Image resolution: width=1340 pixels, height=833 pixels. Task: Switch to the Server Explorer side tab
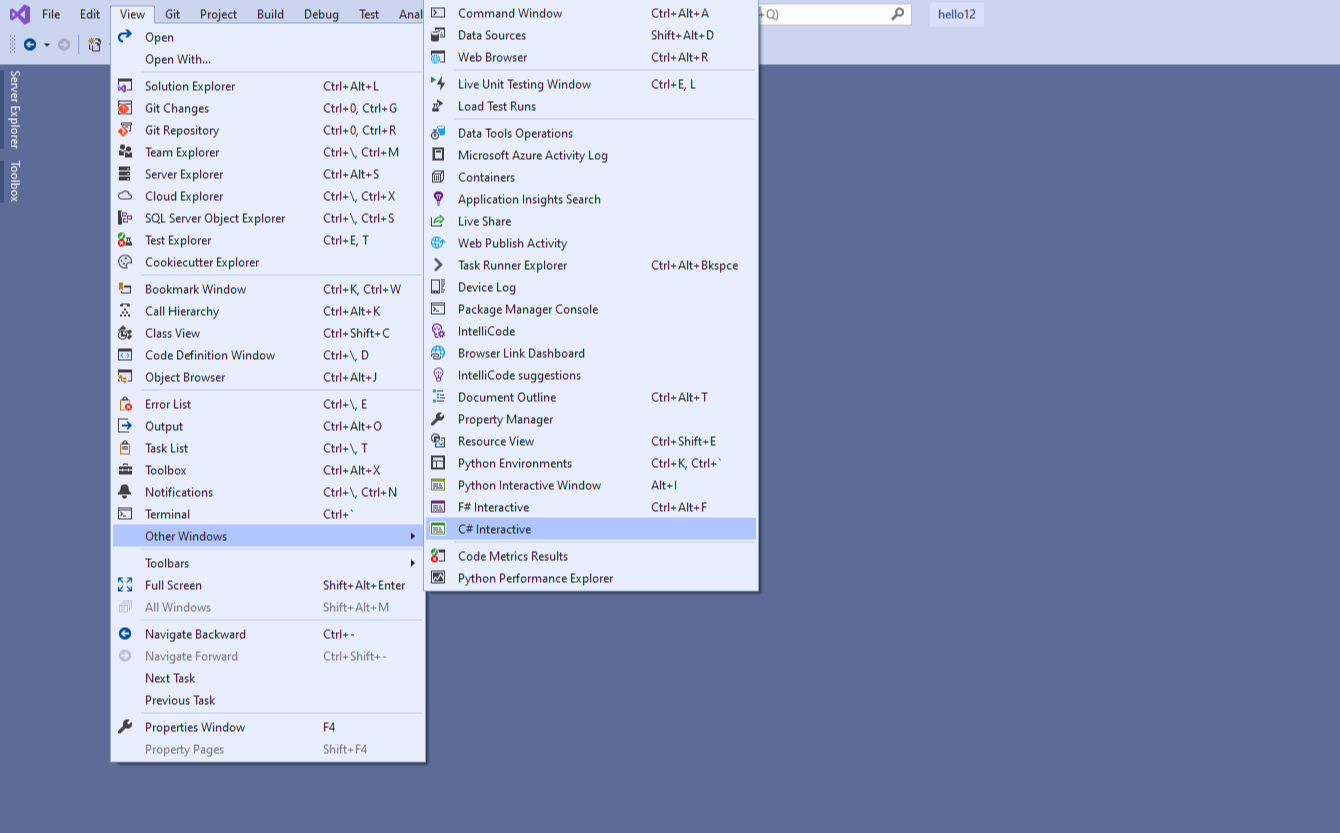(x=13, y=107)
